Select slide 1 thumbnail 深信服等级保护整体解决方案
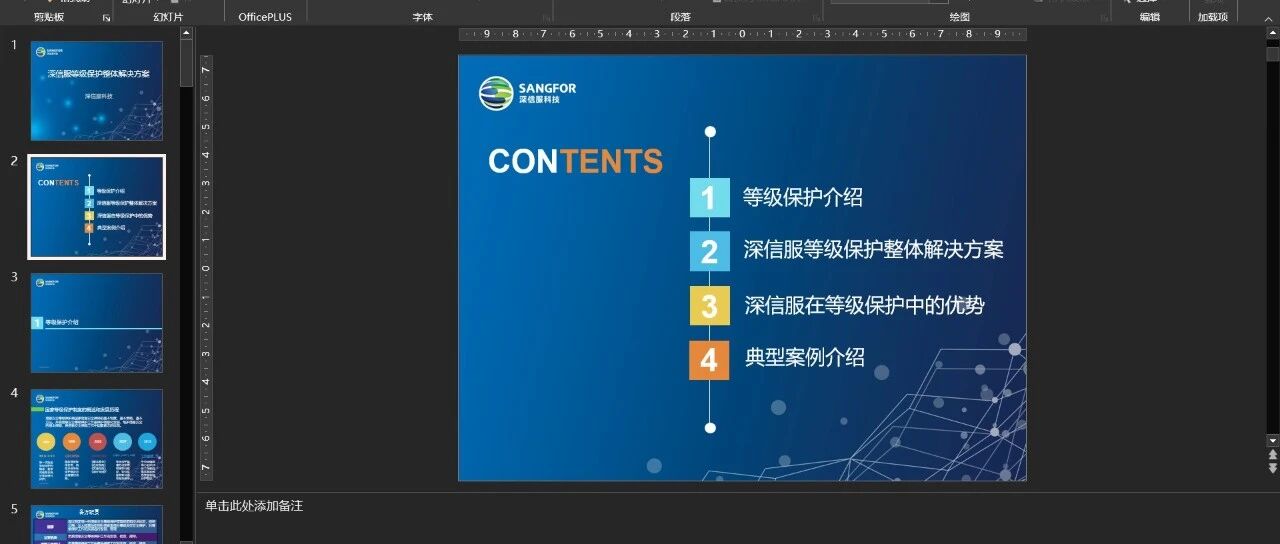 point(97,91)
